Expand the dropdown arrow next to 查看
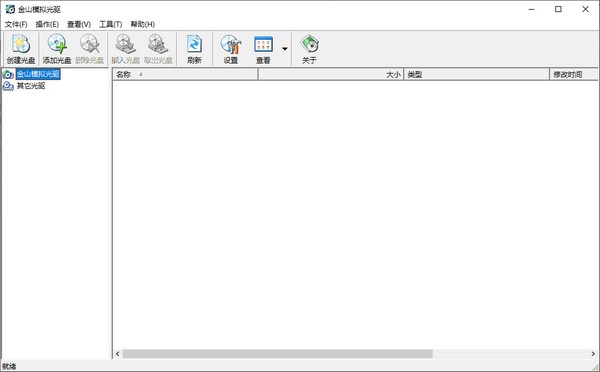Image resolution: width=600 pixels, height=372 pixels. coord(285,49)
